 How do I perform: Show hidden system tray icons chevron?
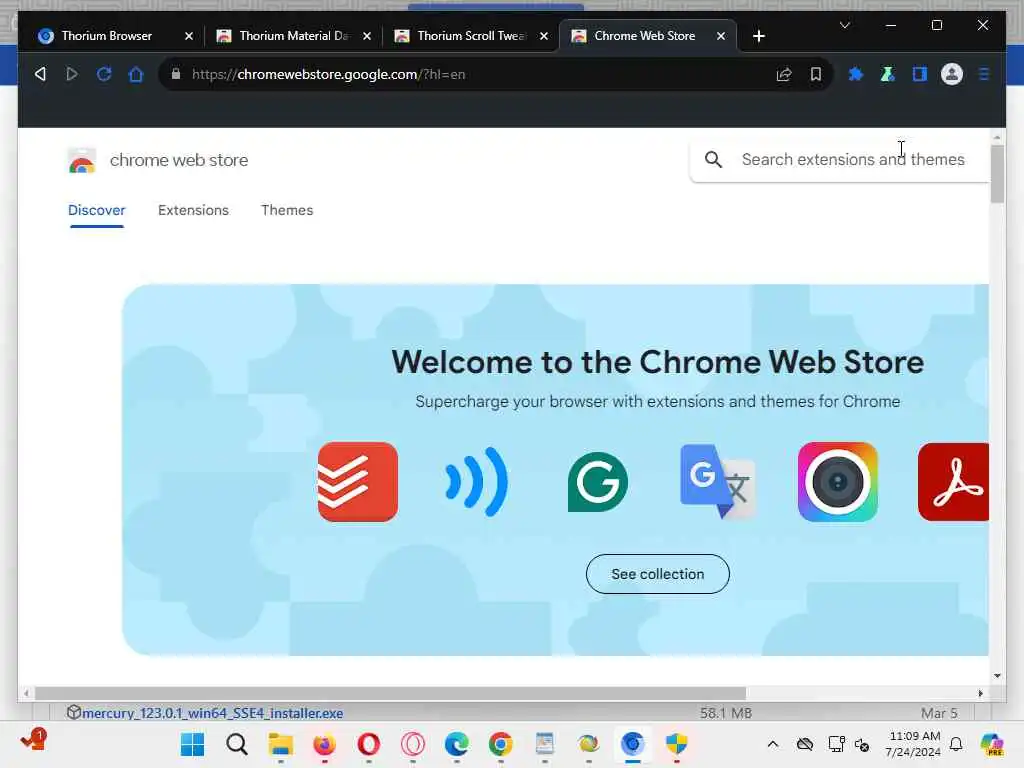773,744
